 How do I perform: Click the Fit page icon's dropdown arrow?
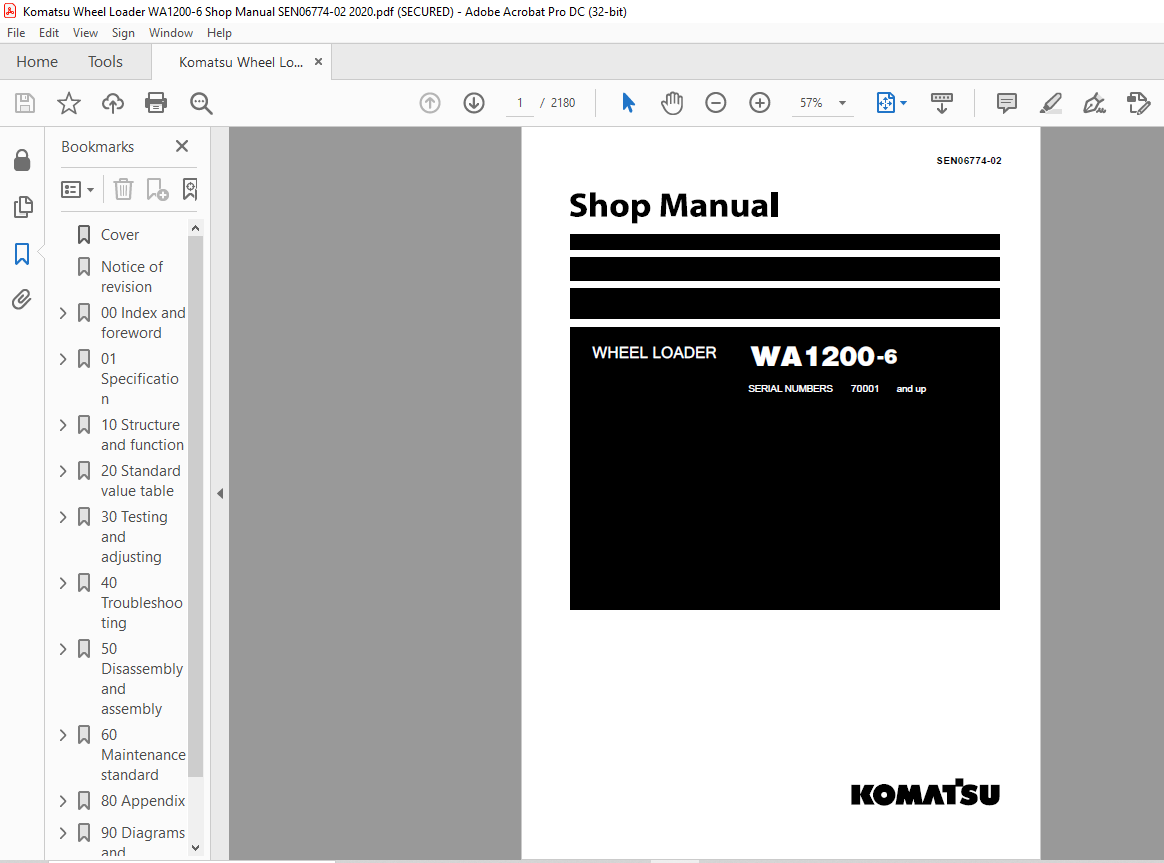pos(903,103)
